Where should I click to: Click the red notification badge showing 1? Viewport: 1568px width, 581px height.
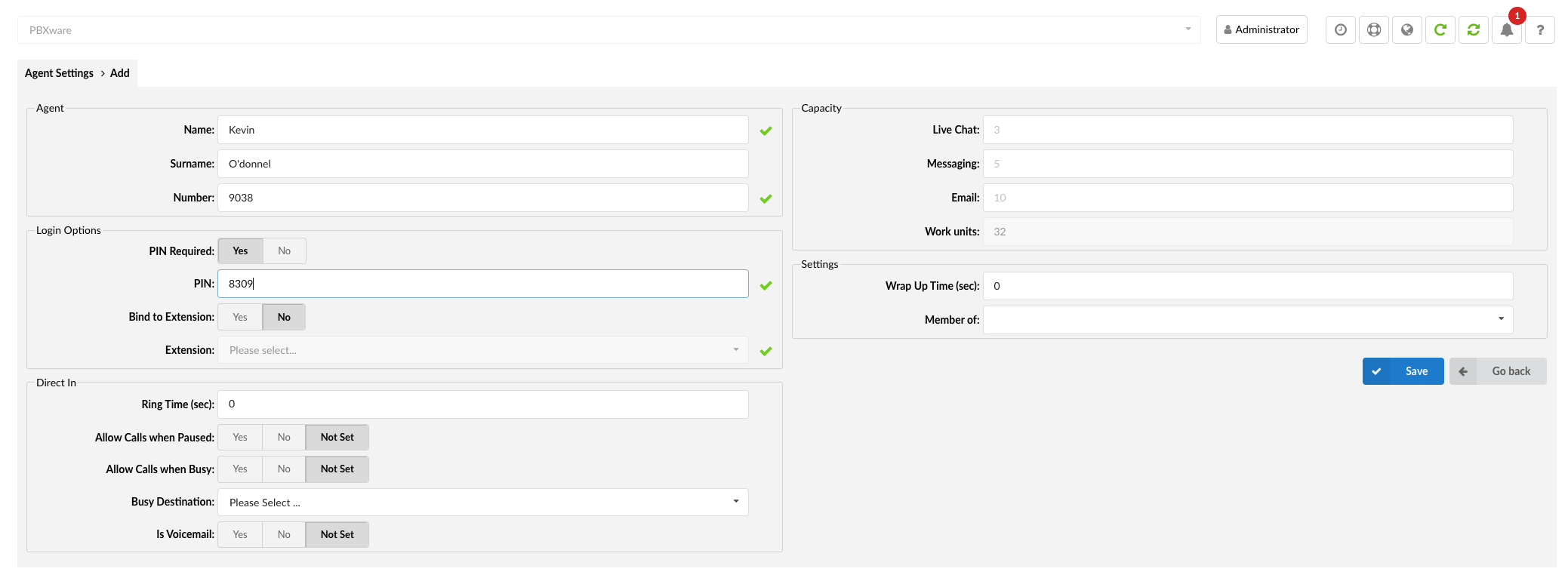[1517, 16]
